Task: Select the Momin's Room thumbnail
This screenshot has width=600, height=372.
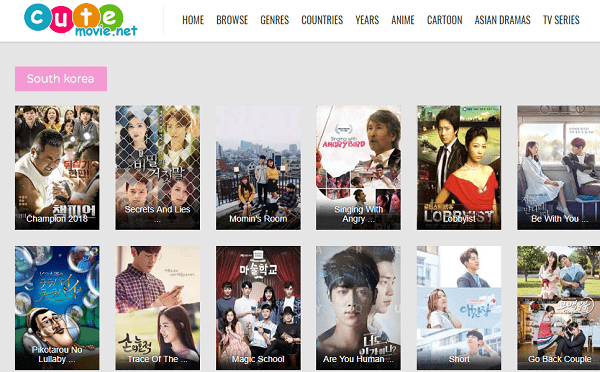Action: coord(258,168)
